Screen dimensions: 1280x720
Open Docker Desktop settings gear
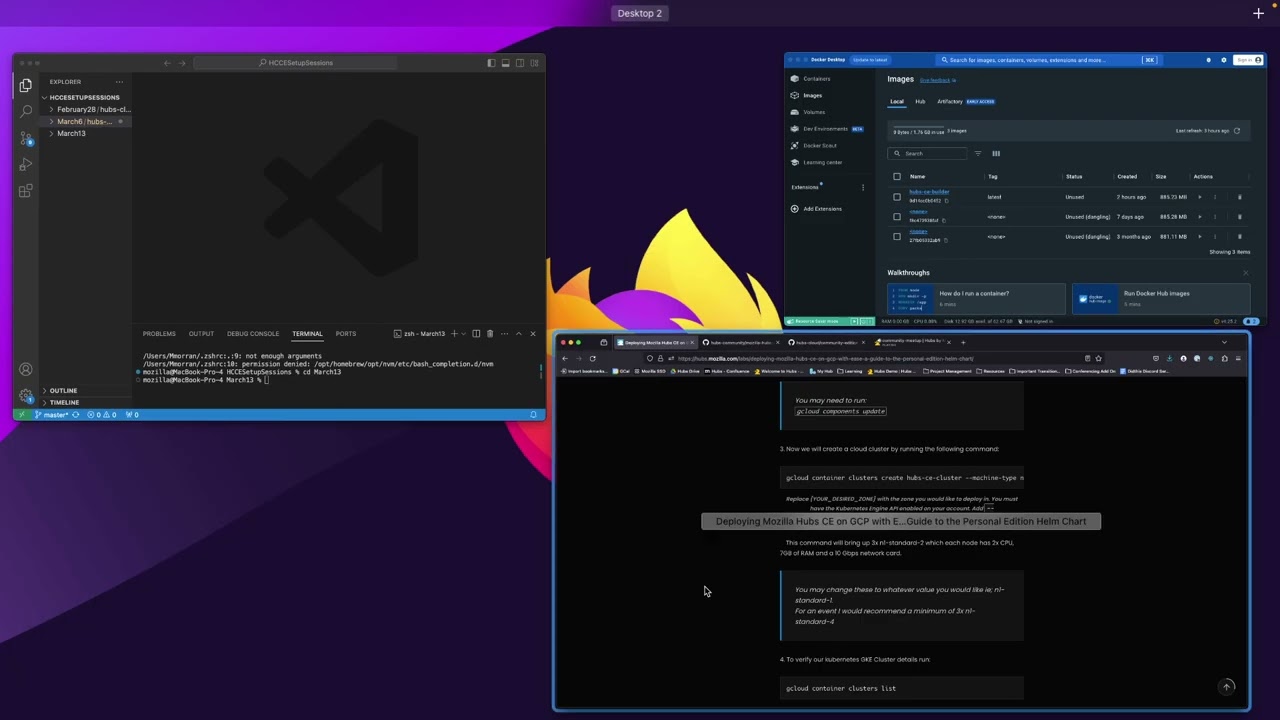pos(1223,60)
